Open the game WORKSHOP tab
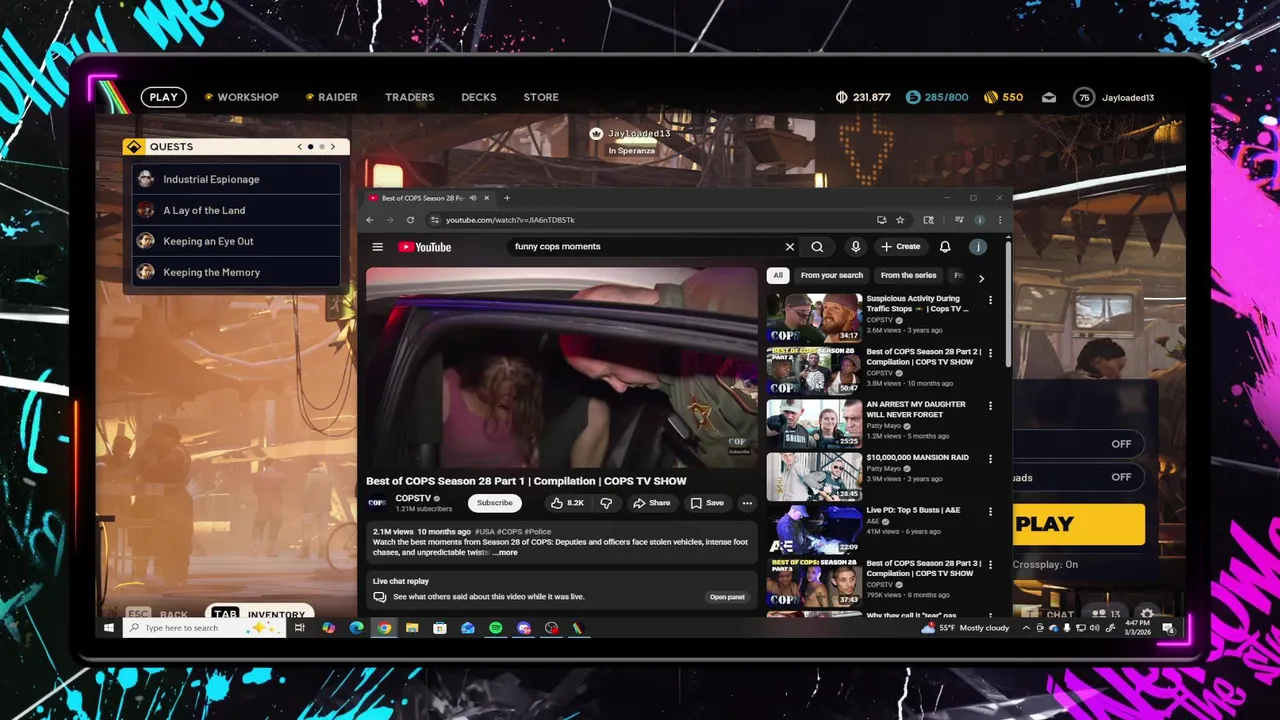The height and width of the screenshot is (720, 1280). coord(242,97)
